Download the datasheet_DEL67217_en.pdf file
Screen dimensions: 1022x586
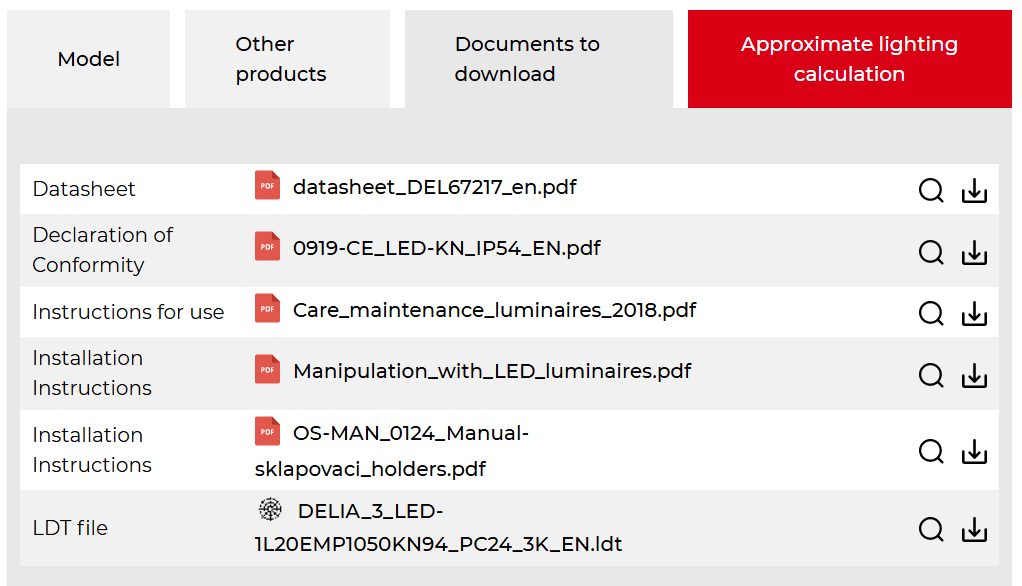pos(974,190)
